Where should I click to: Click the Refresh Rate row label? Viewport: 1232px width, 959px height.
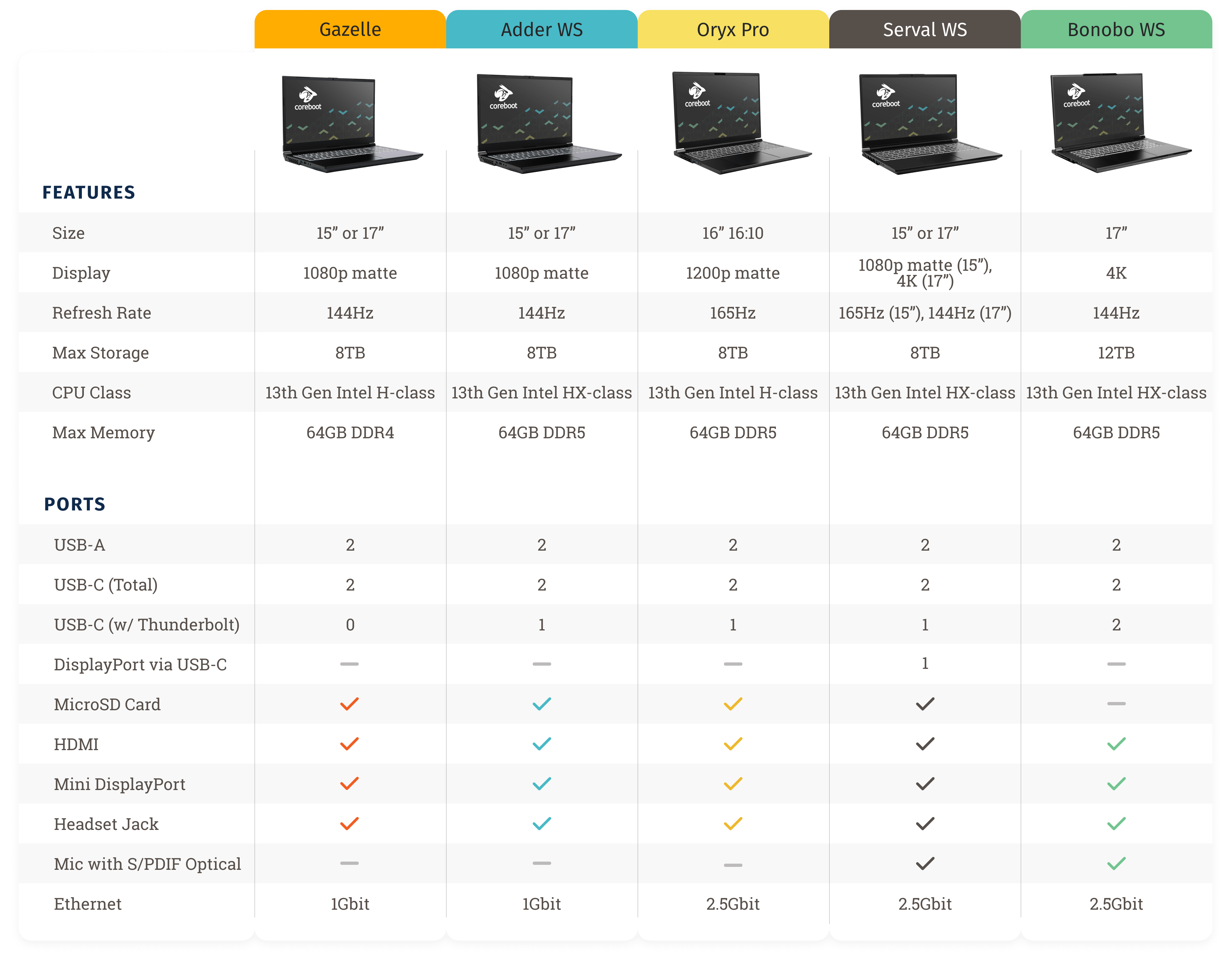101,312
